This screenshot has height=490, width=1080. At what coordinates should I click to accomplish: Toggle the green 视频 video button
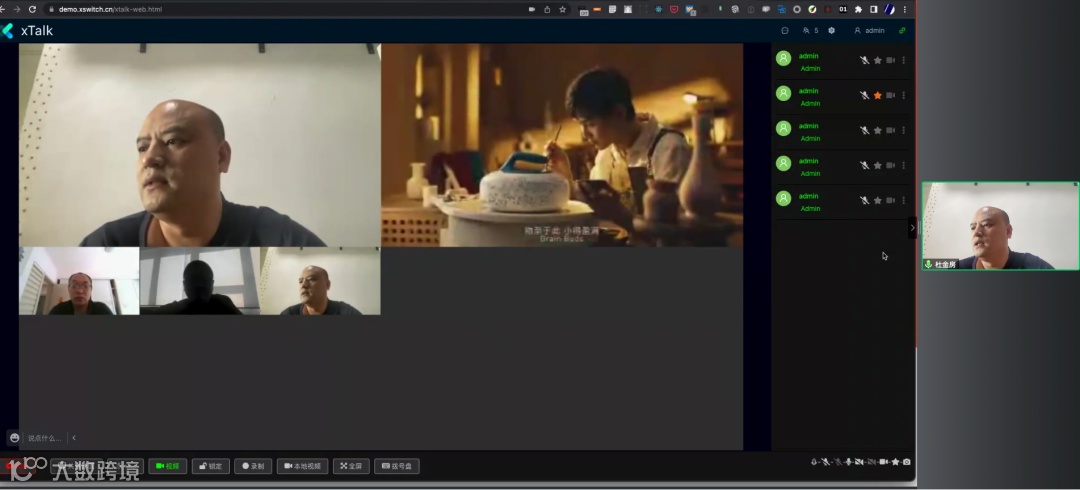[x=167, y=466]
